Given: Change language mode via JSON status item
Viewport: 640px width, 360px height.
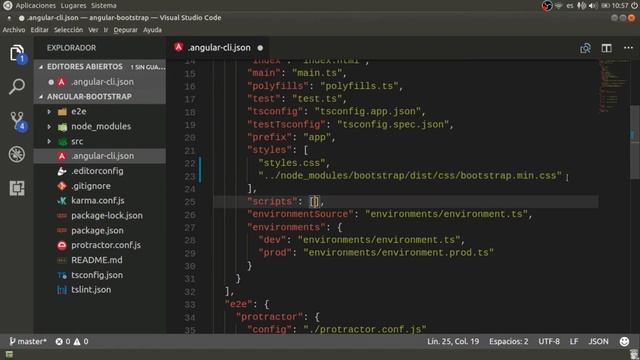Looking at the screenshot, I should pyautogui.click(x=598, y=342).
